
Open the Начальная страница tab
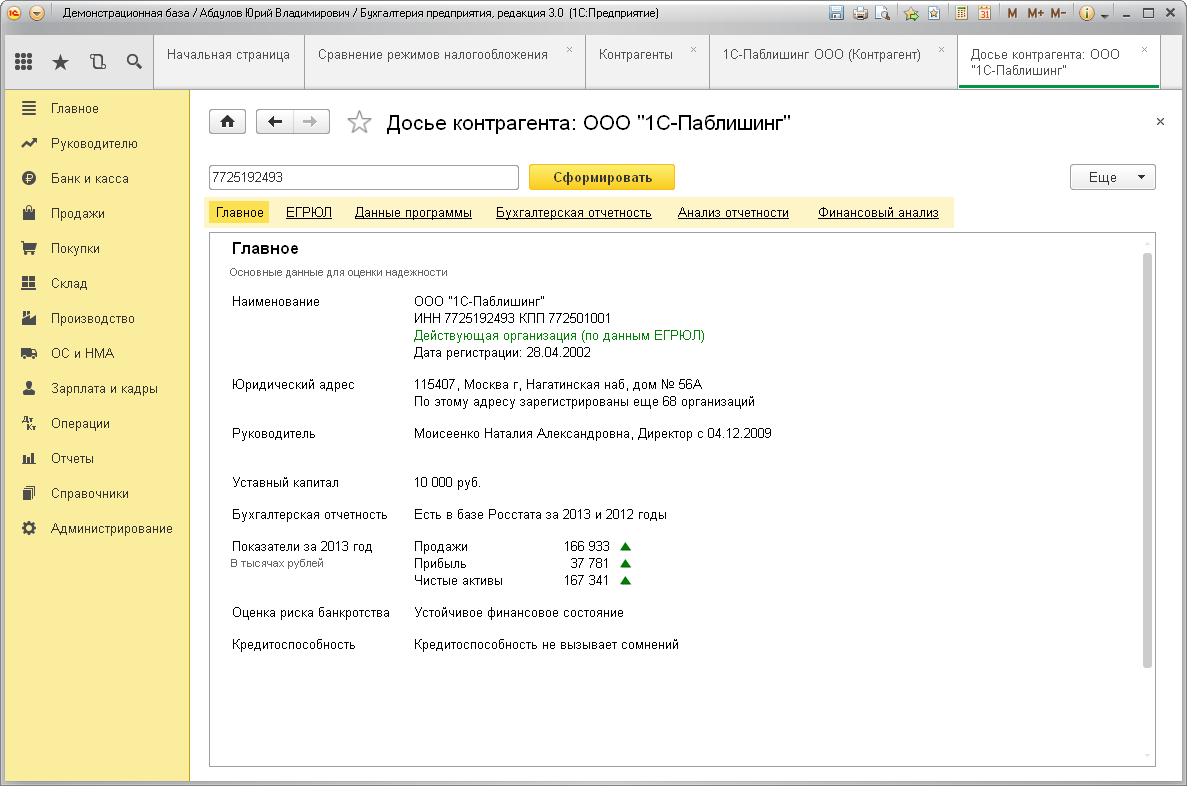pyautogui.click(x=228, y=54)
